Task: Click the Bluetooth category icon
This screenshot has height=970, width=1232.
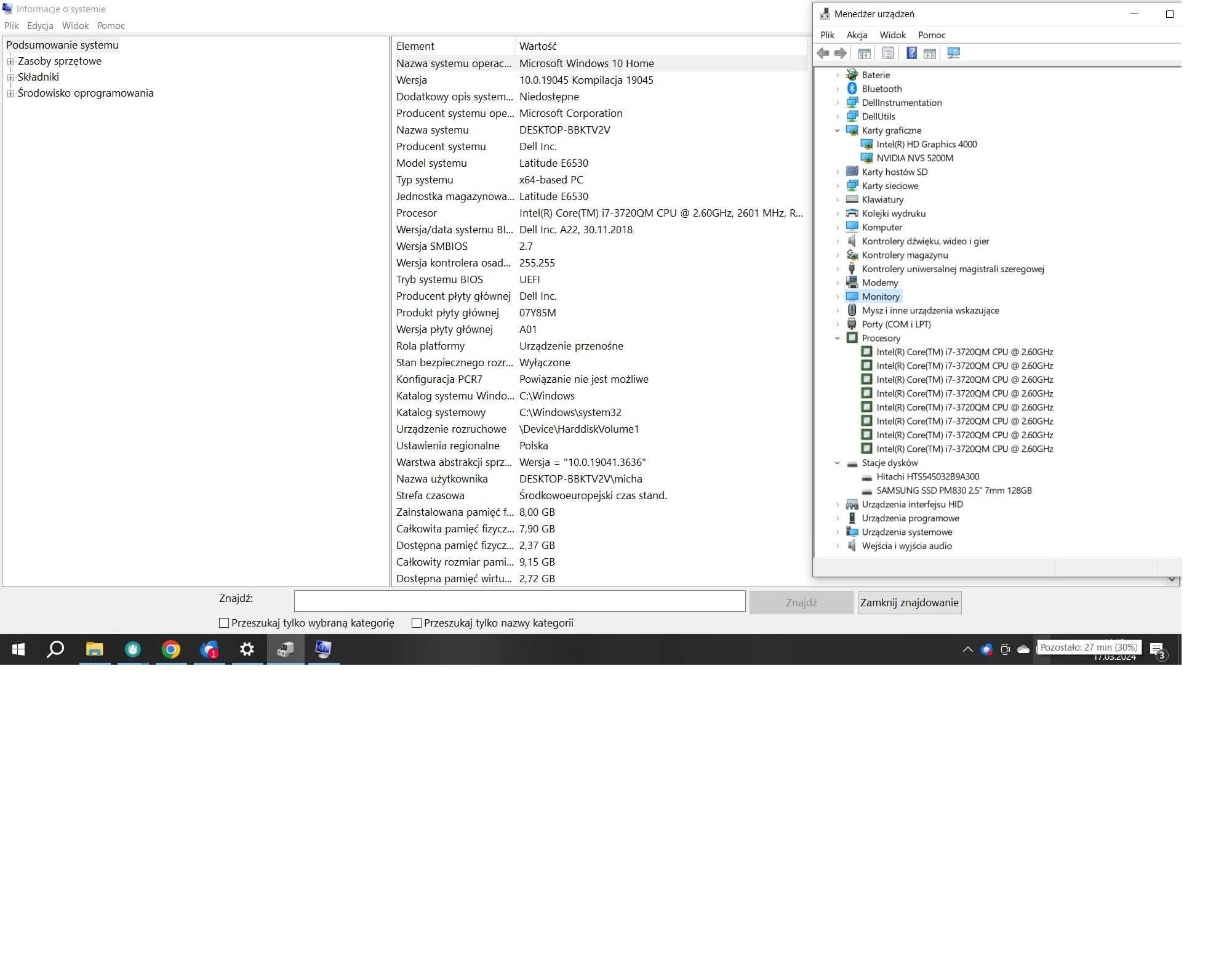Action: click(852, 89)
